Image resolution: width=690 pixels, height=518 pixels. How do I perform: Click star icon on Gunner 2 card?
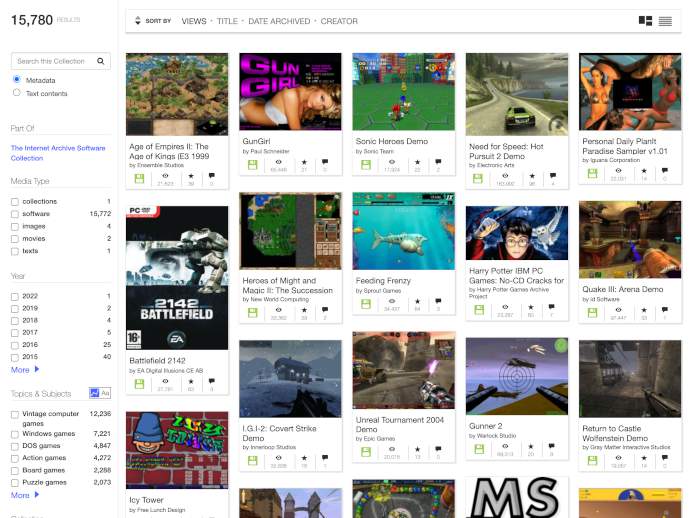click(531, 446)
